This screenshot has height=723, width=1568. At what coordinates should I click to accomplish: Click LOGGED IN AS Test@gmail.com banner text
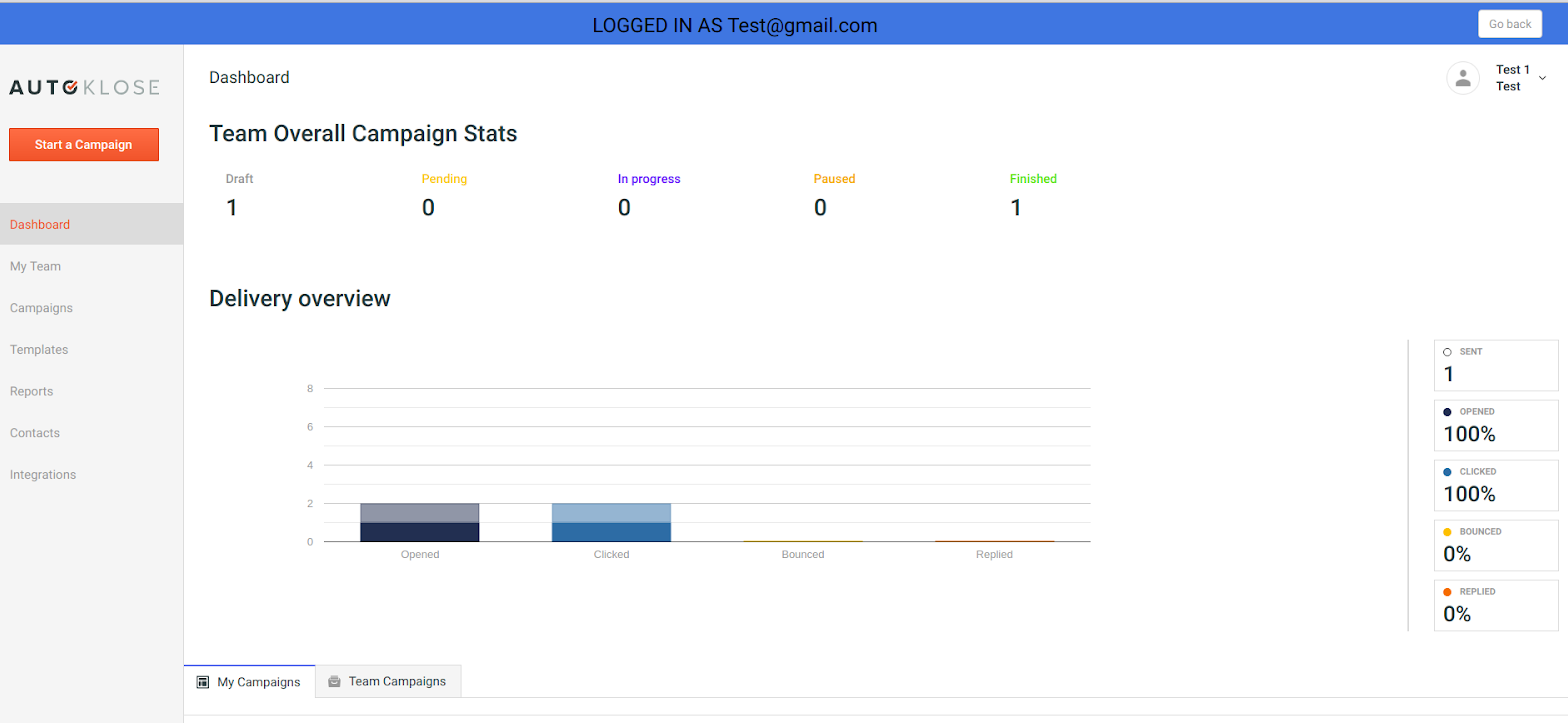735,26
